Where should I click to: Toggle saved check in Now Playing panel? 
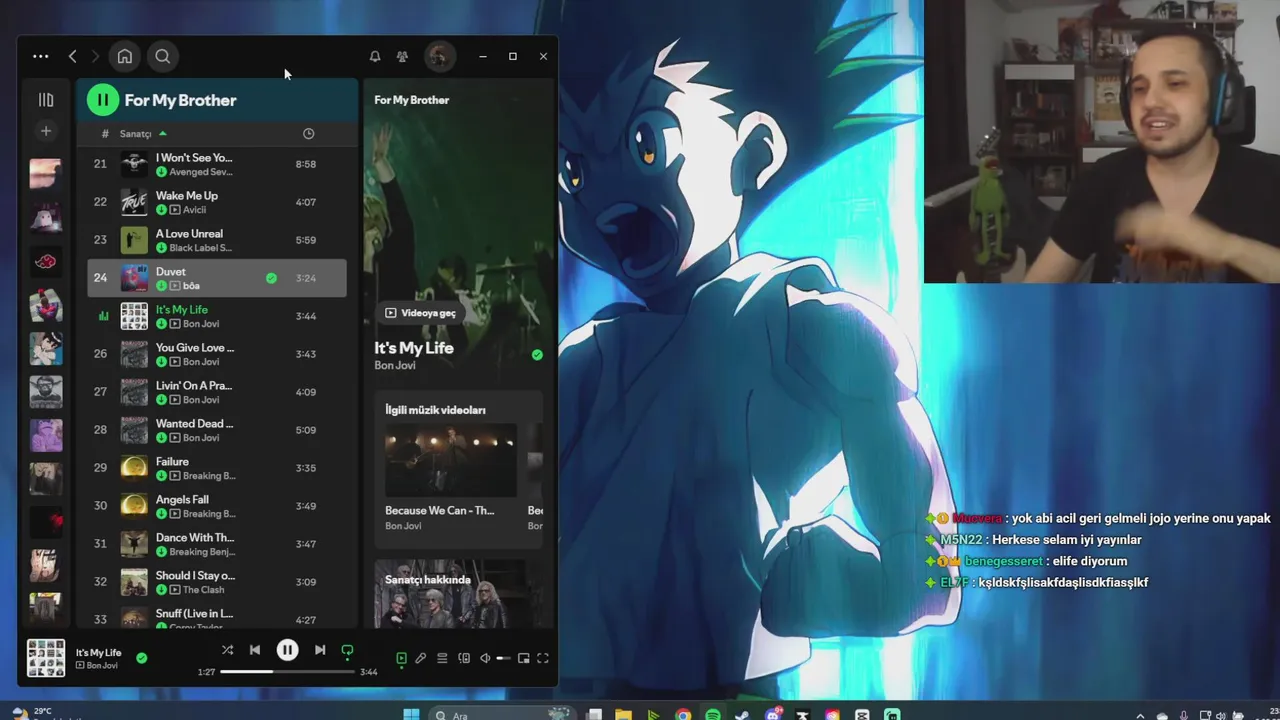(x=537, y=355)
